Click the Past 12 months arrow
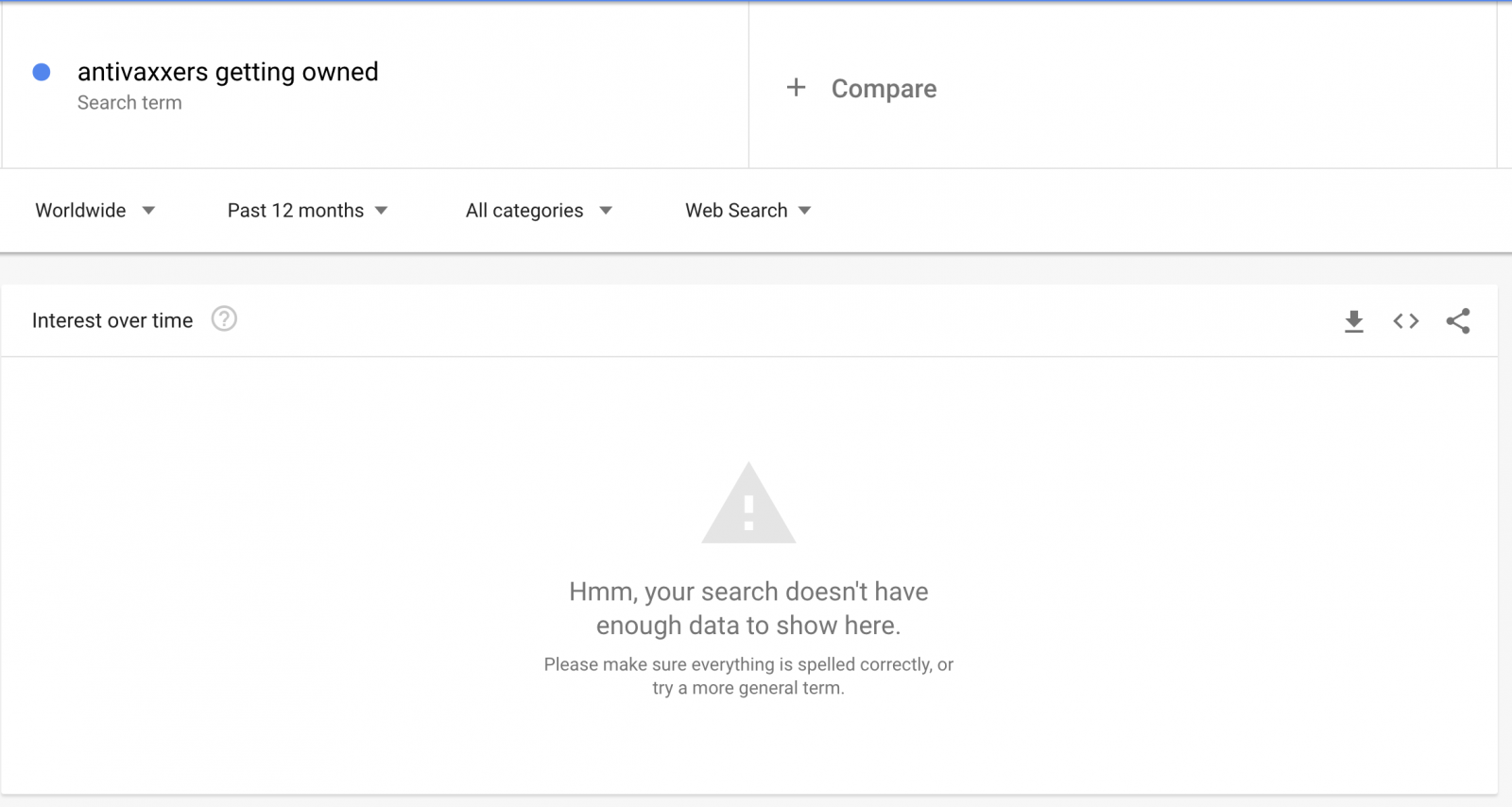This screenshot has height=807, width=1512. (381, 211)
